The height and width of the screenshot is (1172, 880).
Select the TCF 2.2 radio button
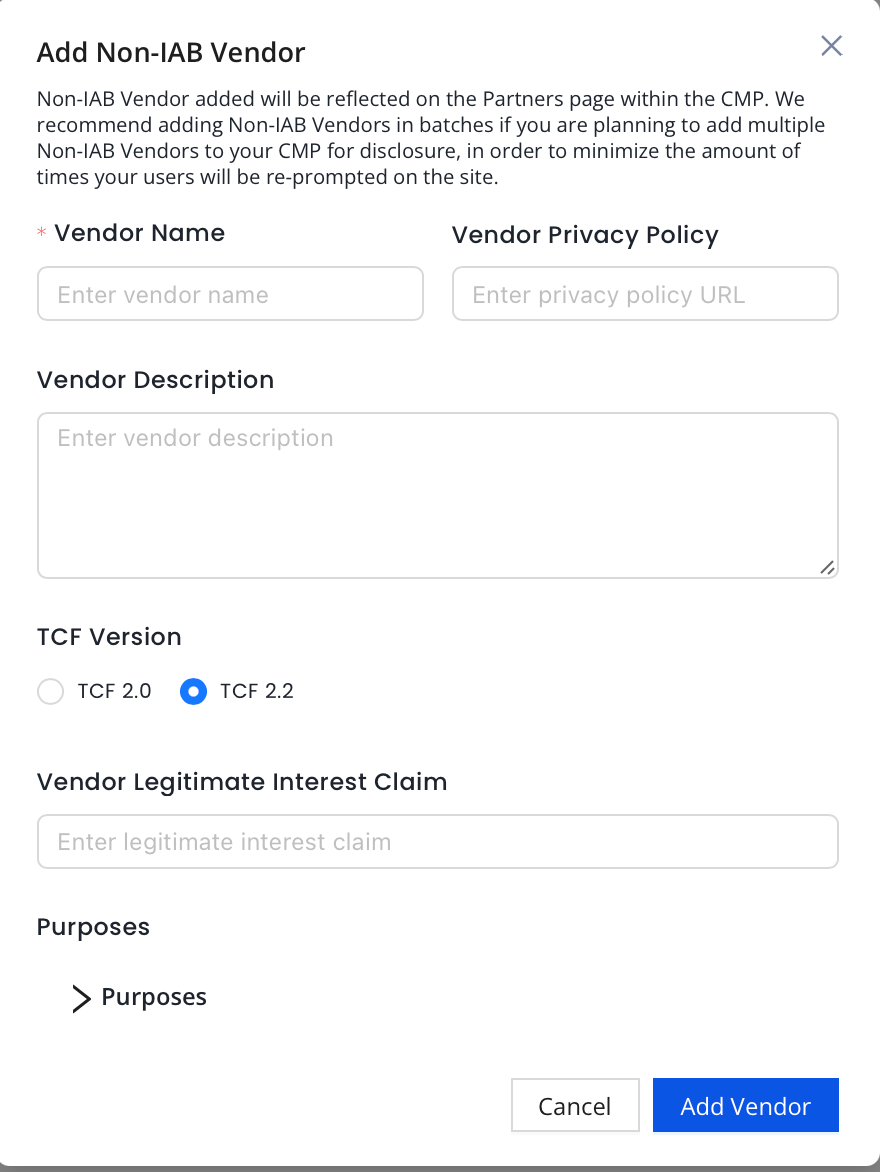point(193,691)
